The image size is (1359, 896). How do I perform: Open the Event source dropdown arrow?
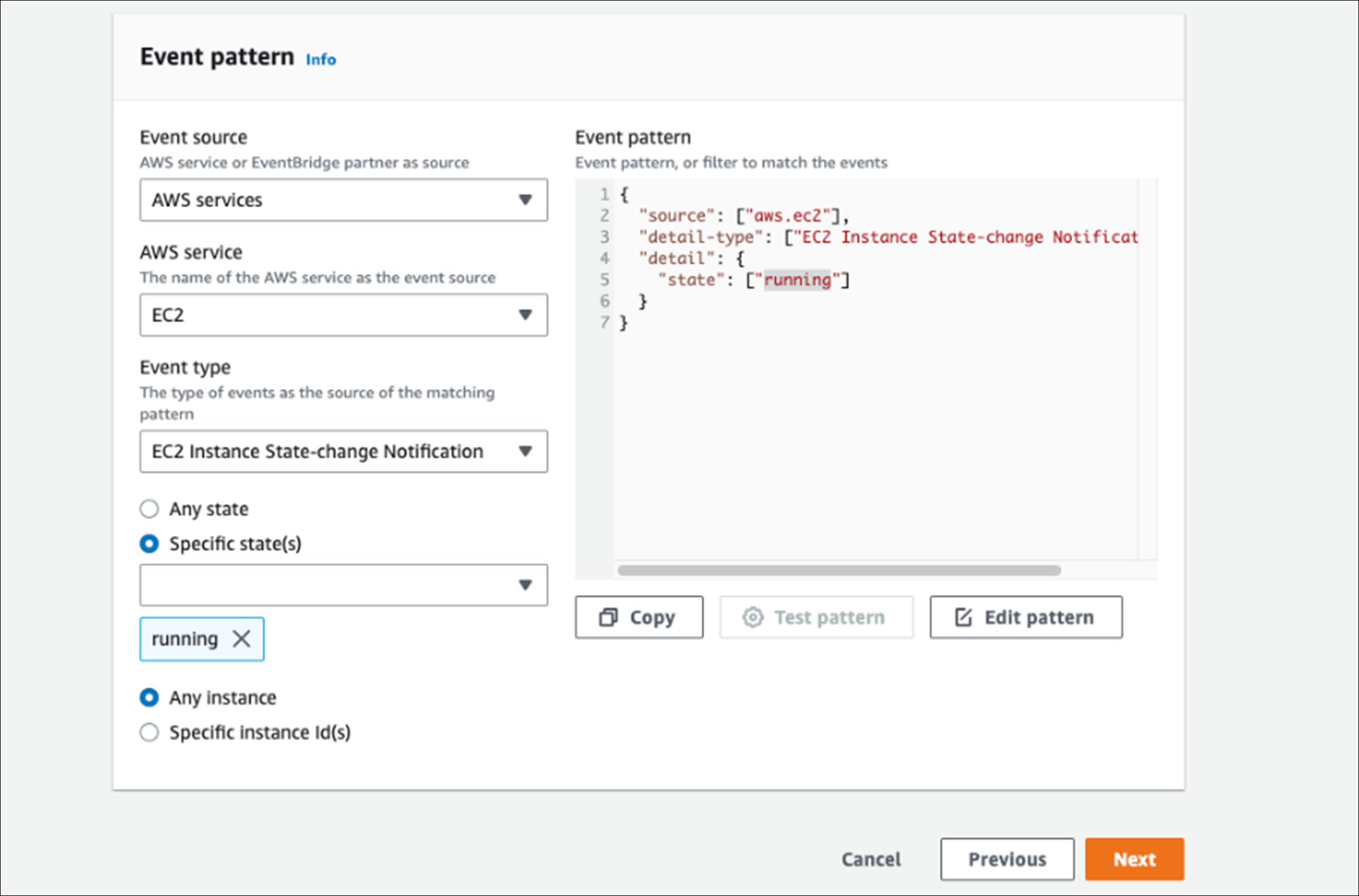coord(525,200)
